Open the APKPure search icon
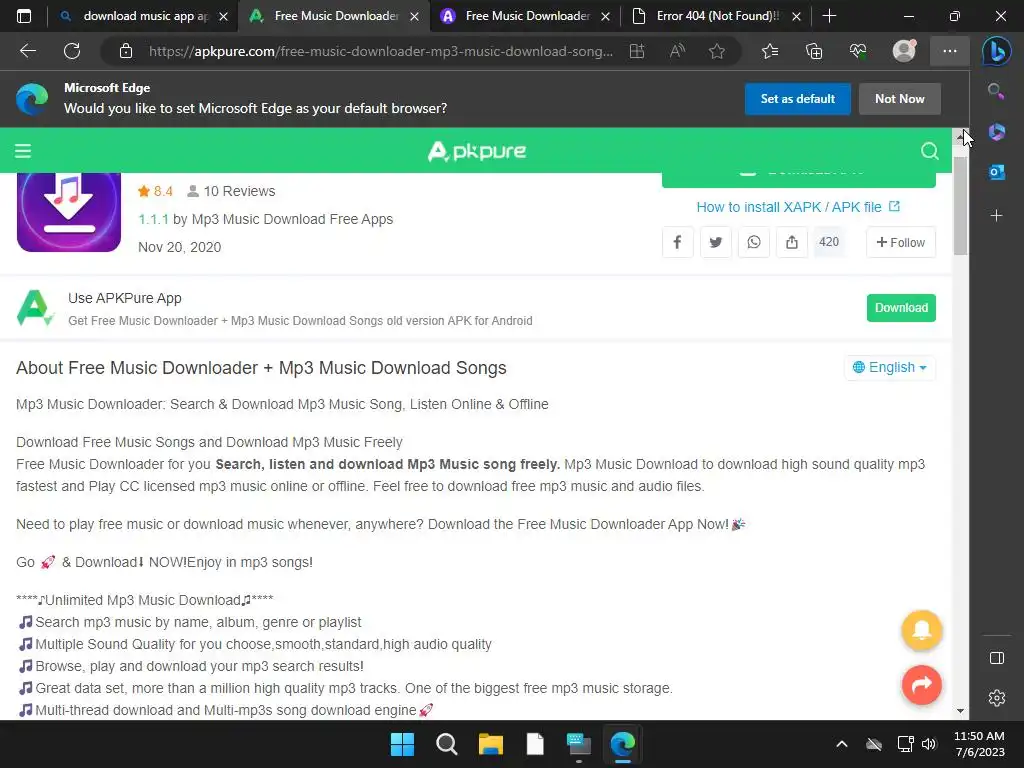1024x768 pixels. [929, 151]
